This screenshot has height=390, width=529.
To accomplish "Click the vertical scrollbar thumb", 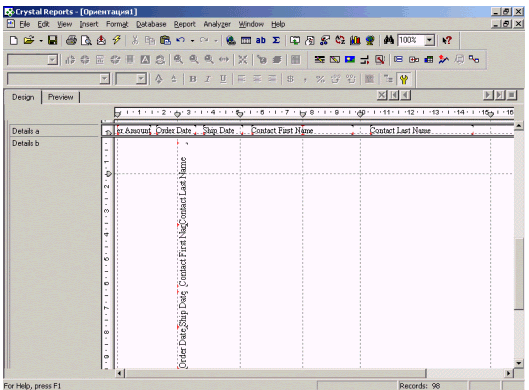I will [x=519, y=273].
